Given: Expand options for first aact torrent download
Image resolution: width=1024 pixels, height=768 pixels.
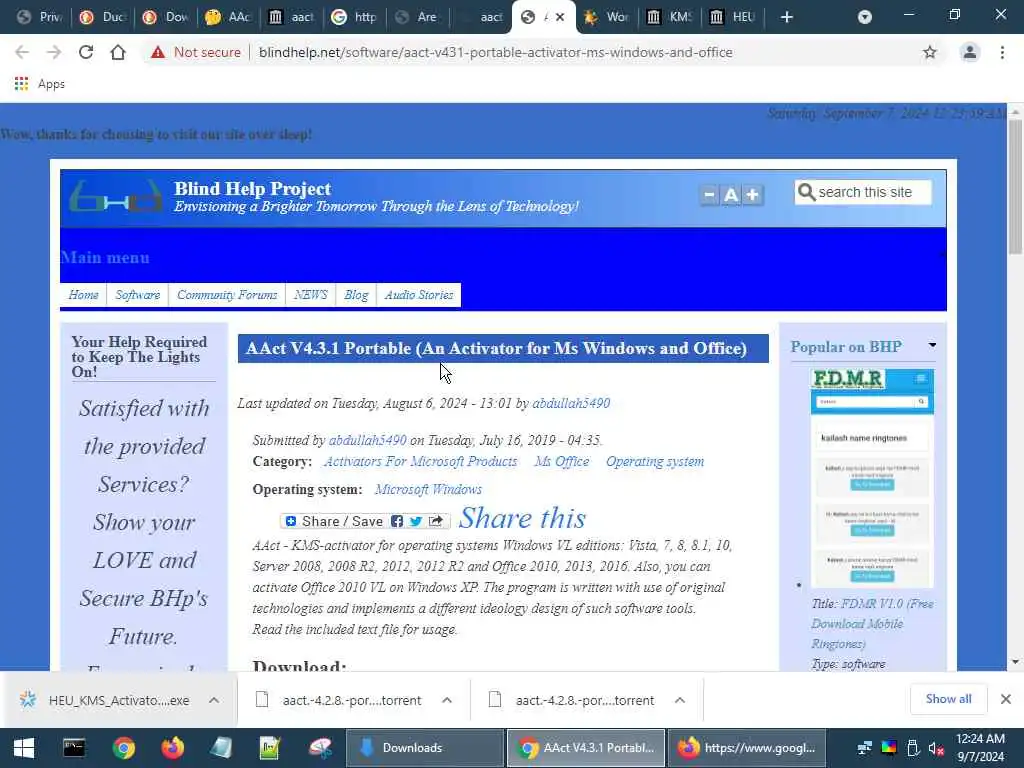Looking at the screenshot, I should point(447,700).
